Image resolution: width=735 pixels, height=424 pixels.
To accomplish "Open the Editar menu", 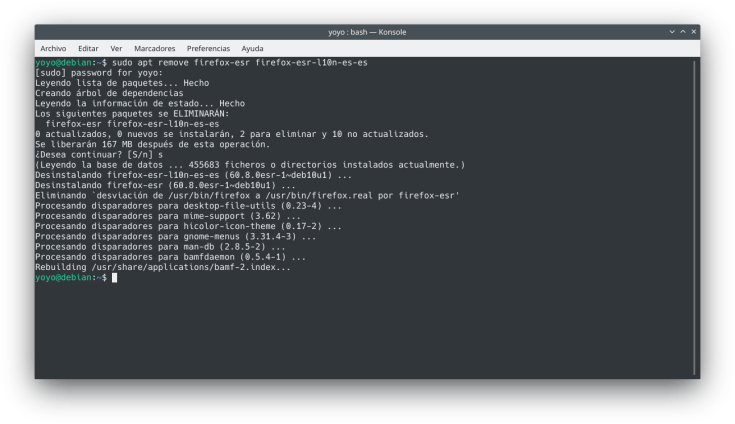I will [x=88, y=48].
